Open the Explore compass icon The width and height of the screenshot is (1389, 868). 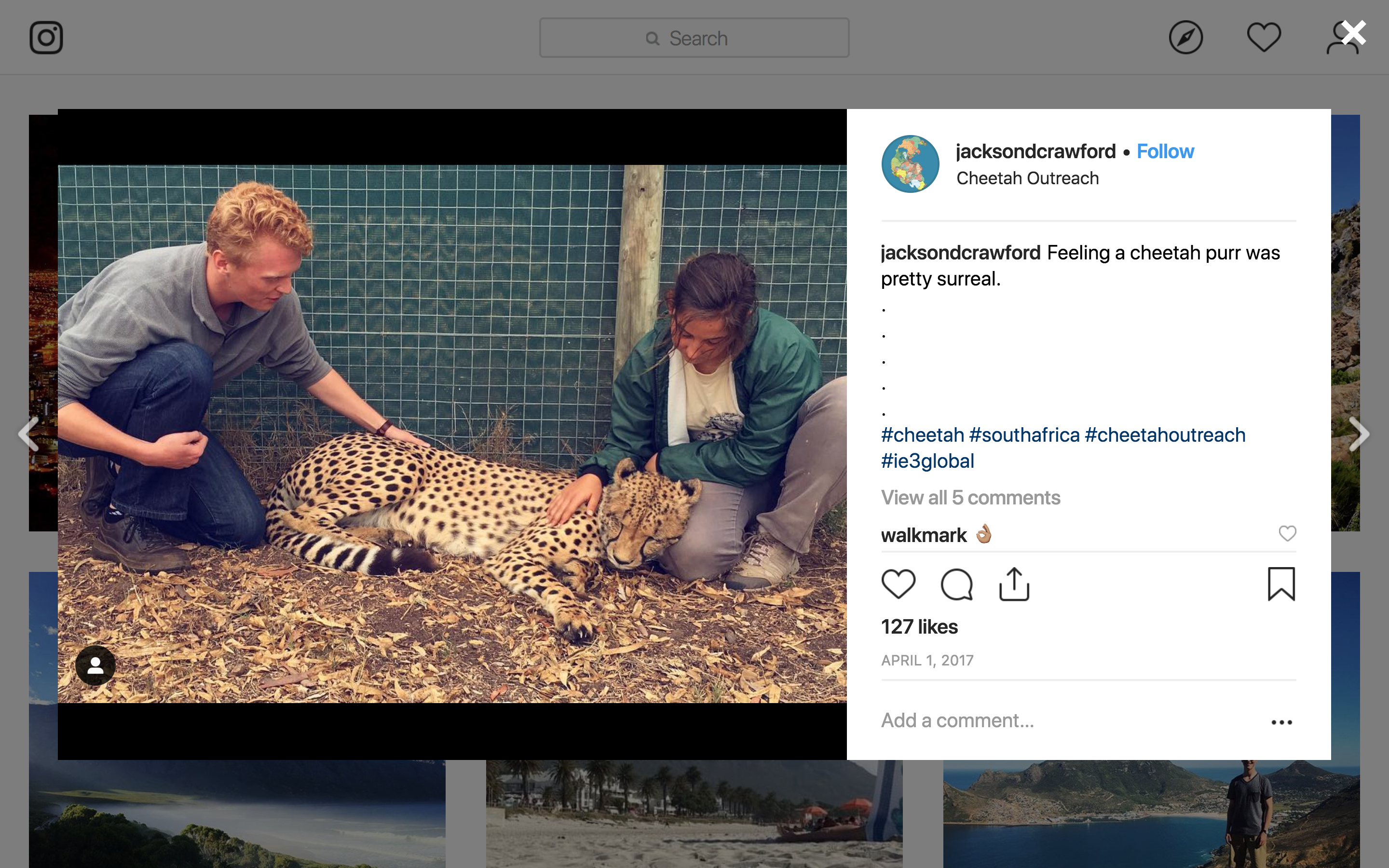1185,38
